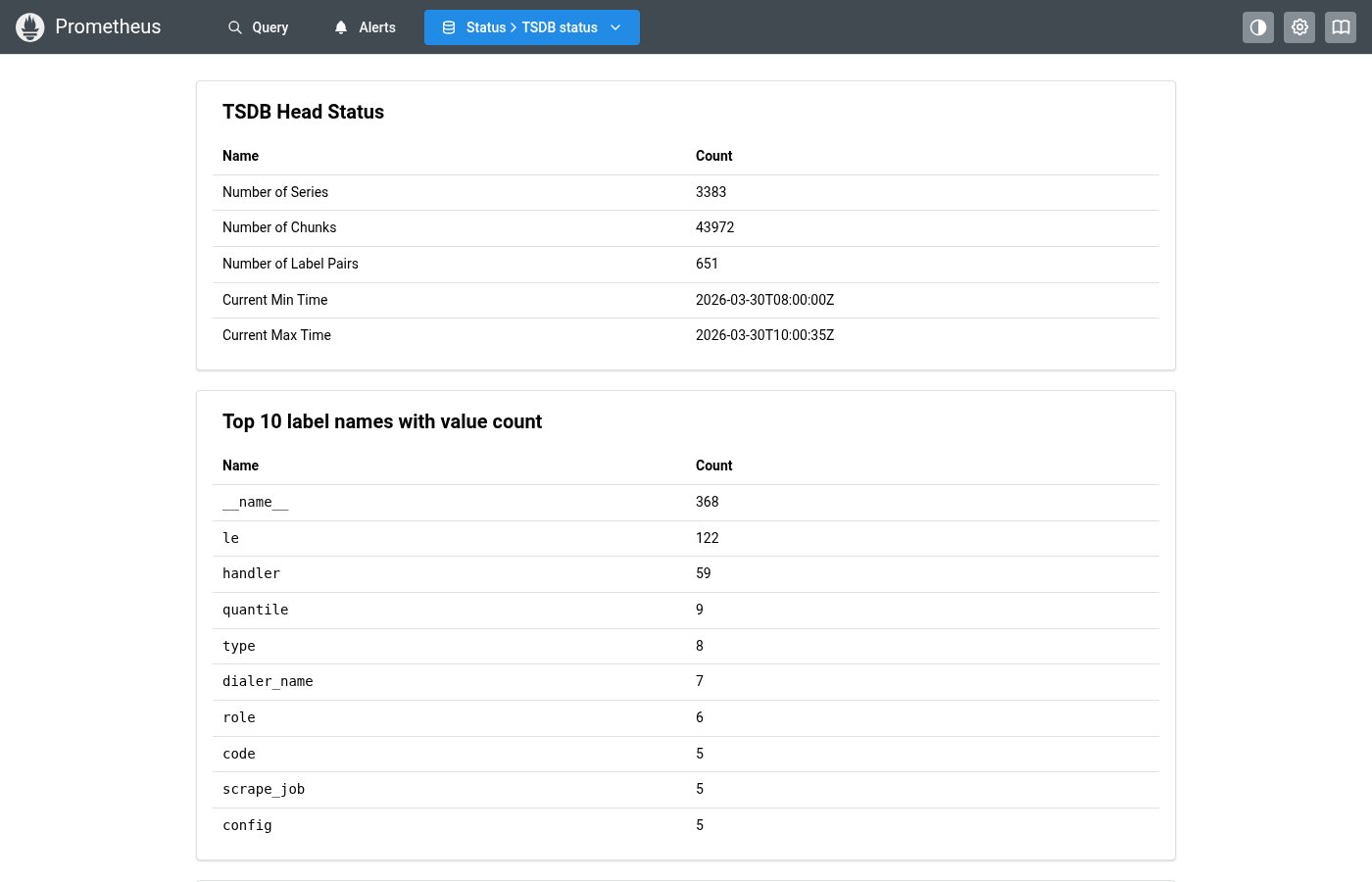Select the label pairs count 651

(707, 264)
